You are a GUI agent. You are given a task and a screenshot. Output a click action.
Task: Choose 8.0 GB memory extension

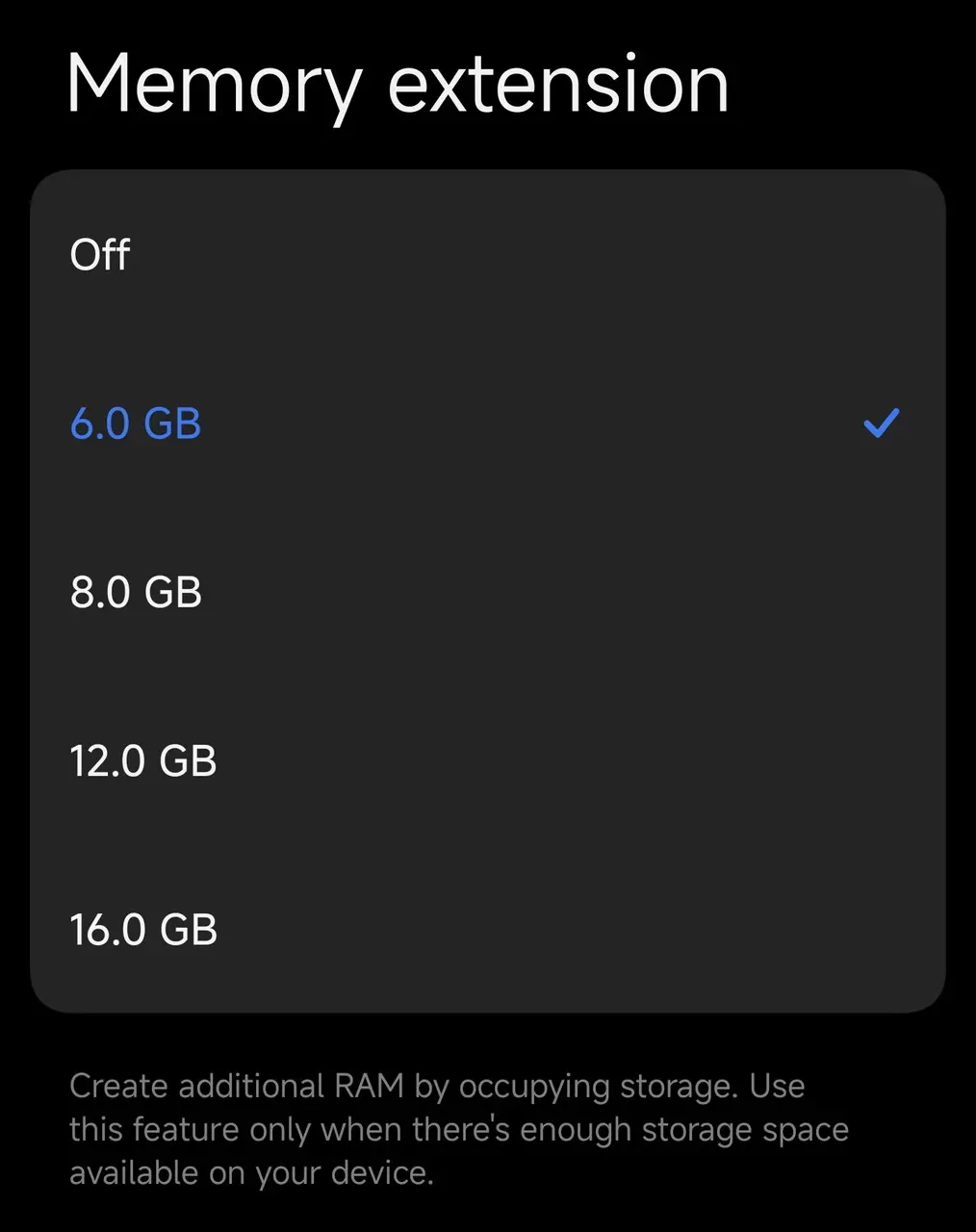136,592
